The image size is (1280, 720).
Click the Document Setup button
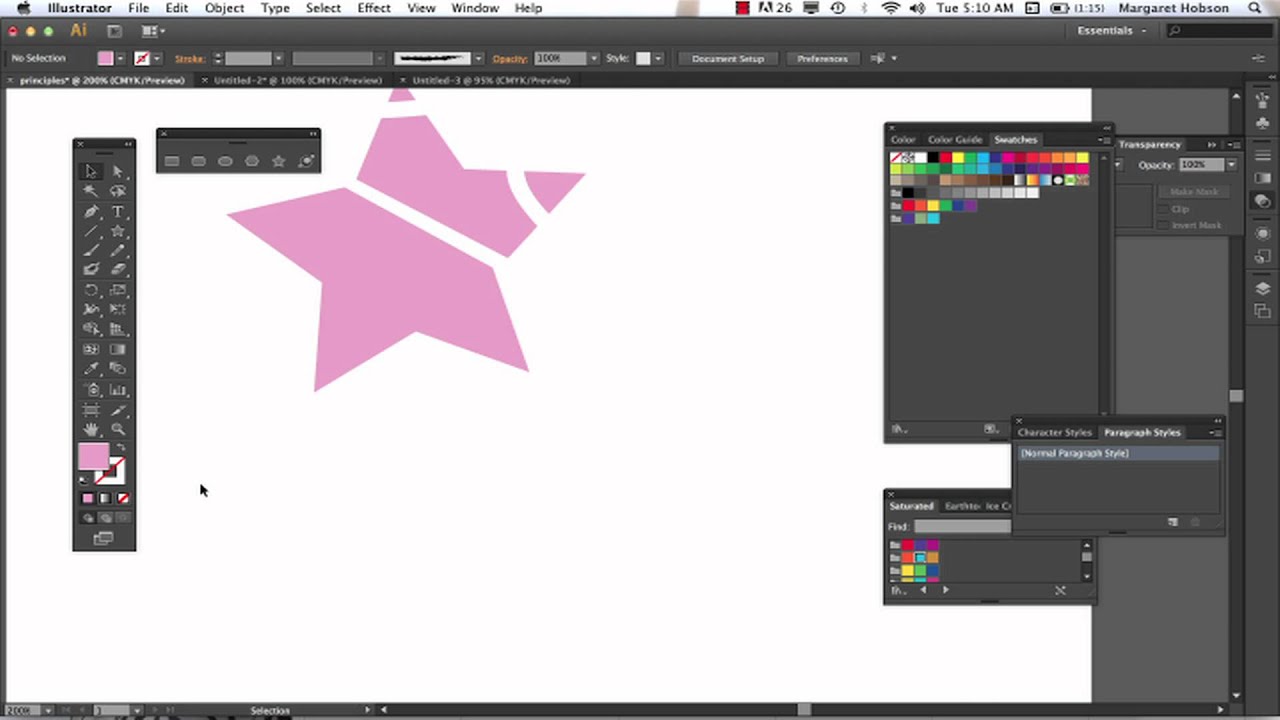[728, 59]
